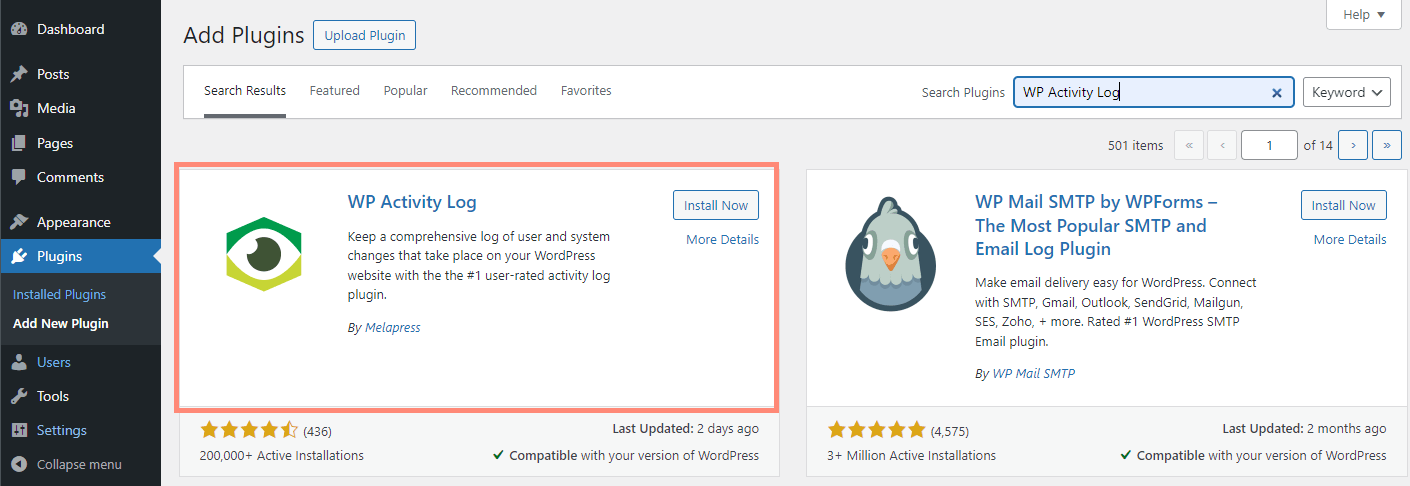
Task: Open the Tools menu item
Action: point(80,396)
